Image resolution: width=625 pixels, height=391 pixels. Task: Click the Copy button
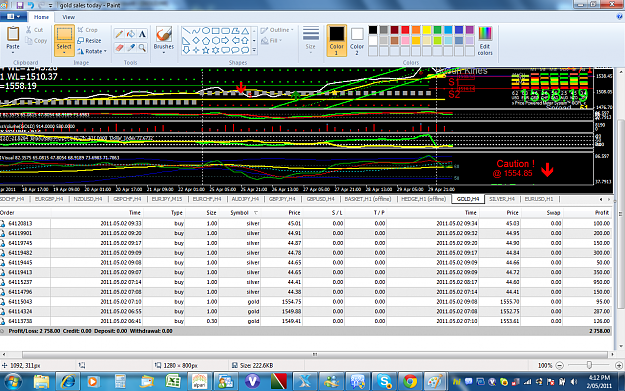click(x=36, y=41)
